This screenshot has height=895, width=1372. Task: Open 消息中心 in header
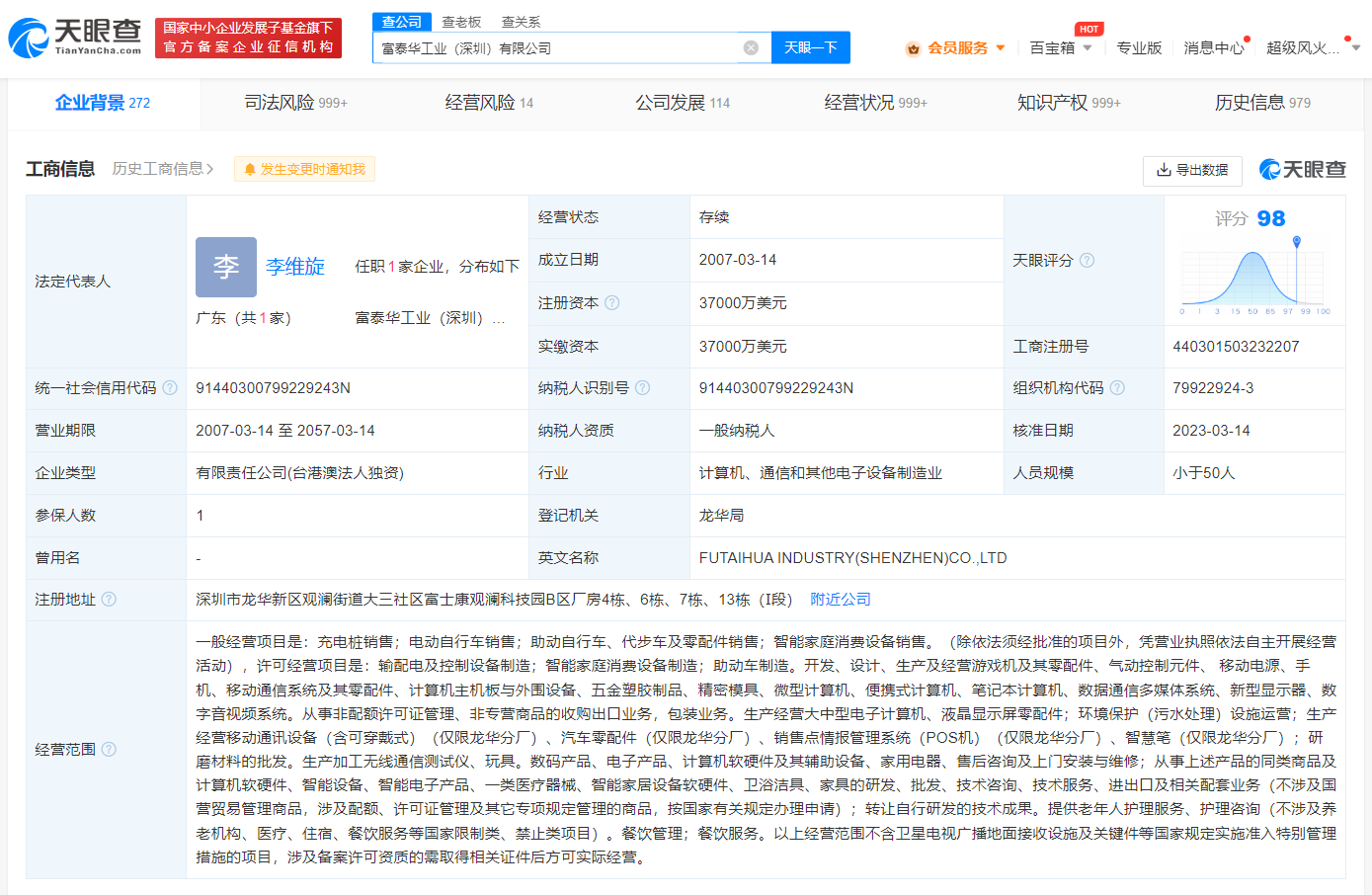click(1214, 47)
